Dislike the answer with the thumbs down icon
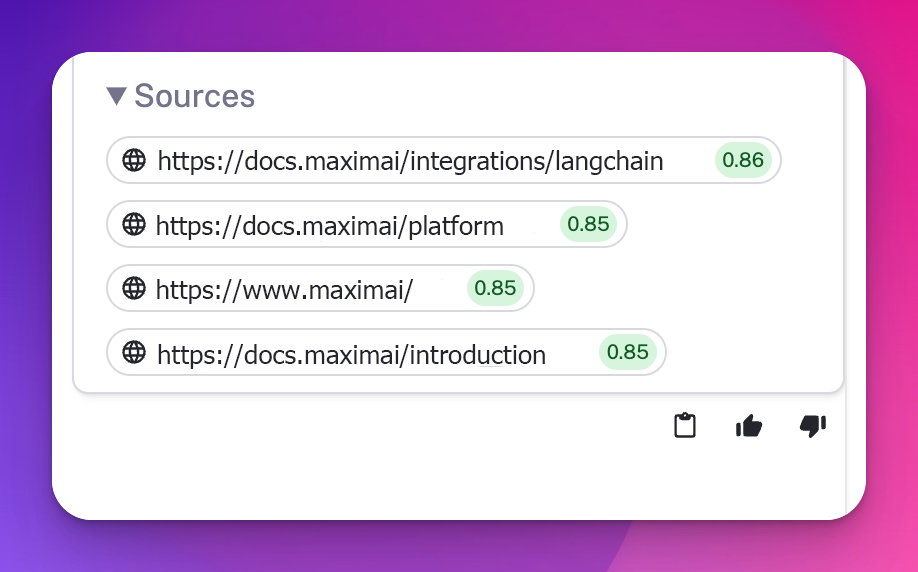 (x=812, y=426)
